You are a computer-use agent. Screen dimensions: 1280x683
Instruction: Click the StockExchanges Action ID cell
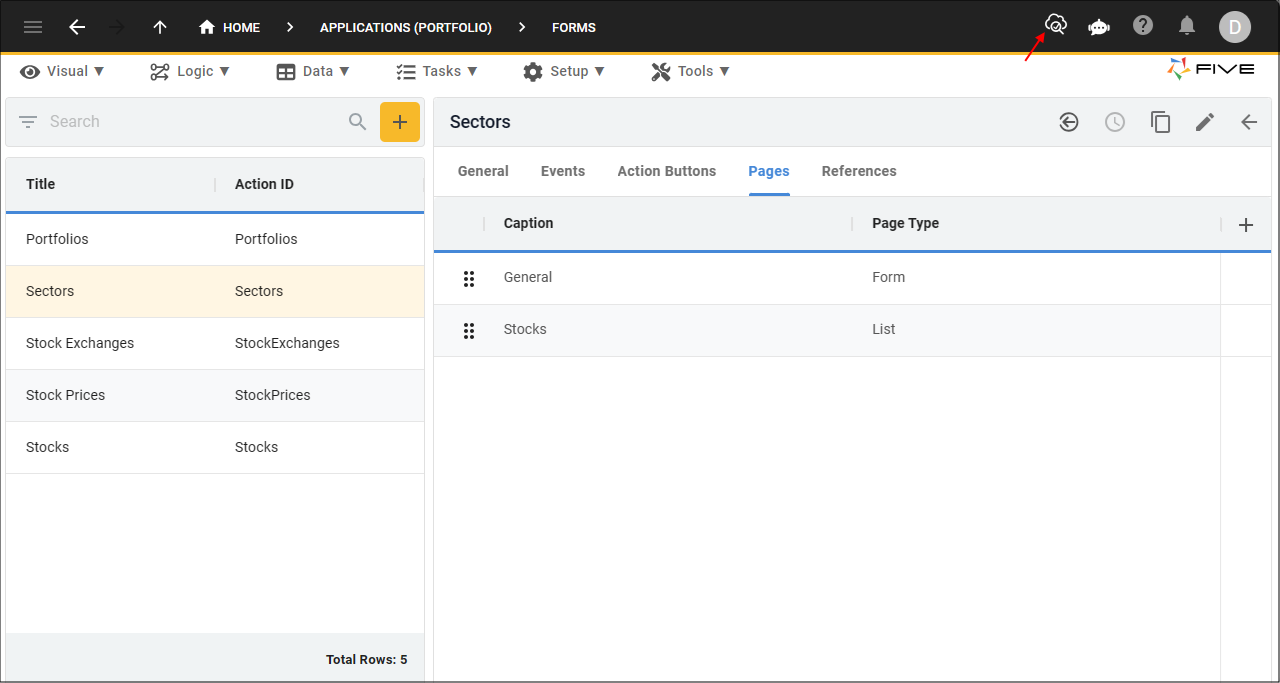(x=287, y=343)
